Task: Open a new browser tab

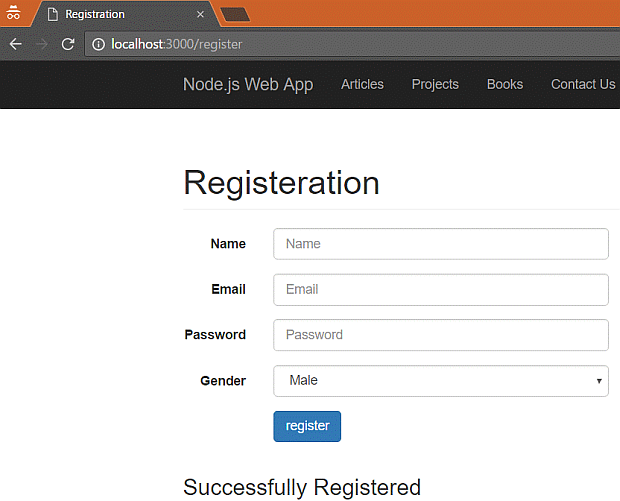Action: pos(234,14)
